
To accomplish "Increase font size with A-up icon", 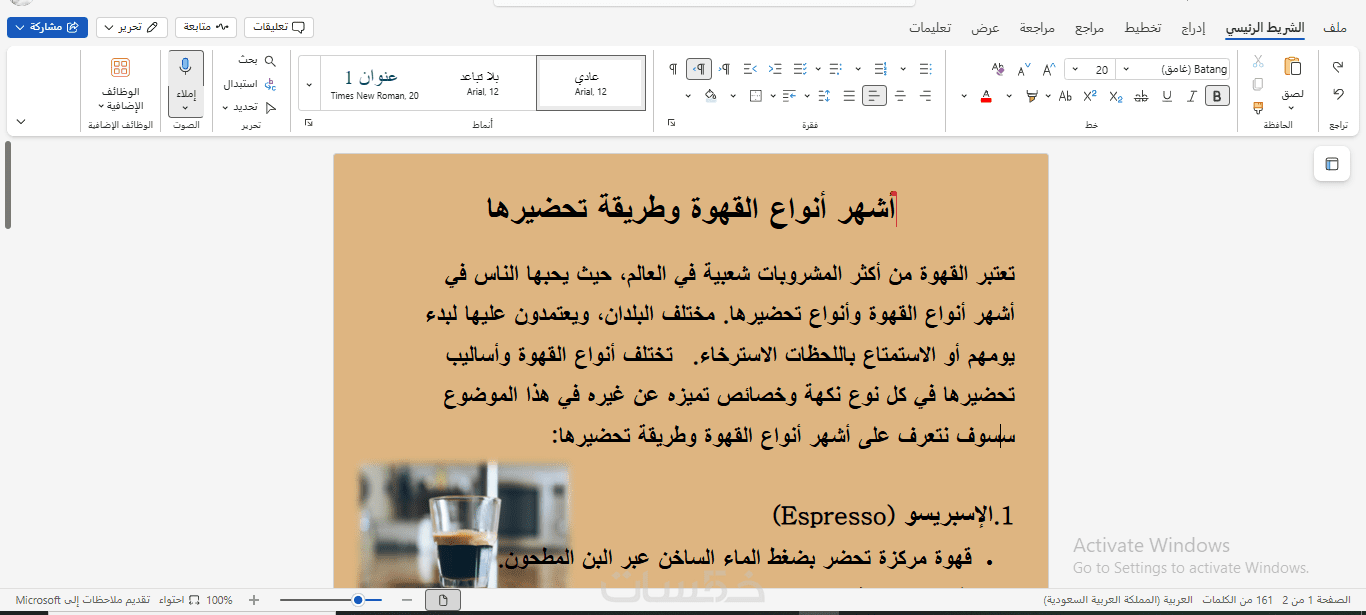I will tap(1048, 69).
